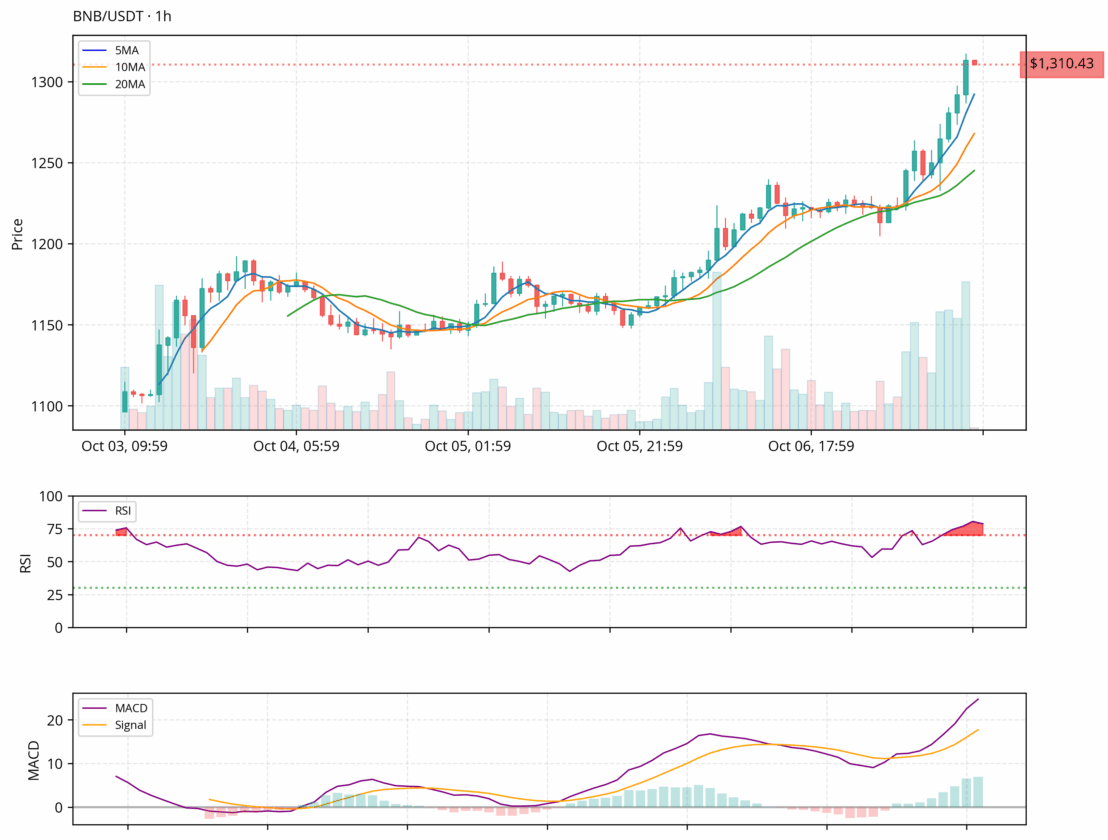Click the vertical Price axis title
The width and height of the screenshot is (1108, 840).
[17, 234]
